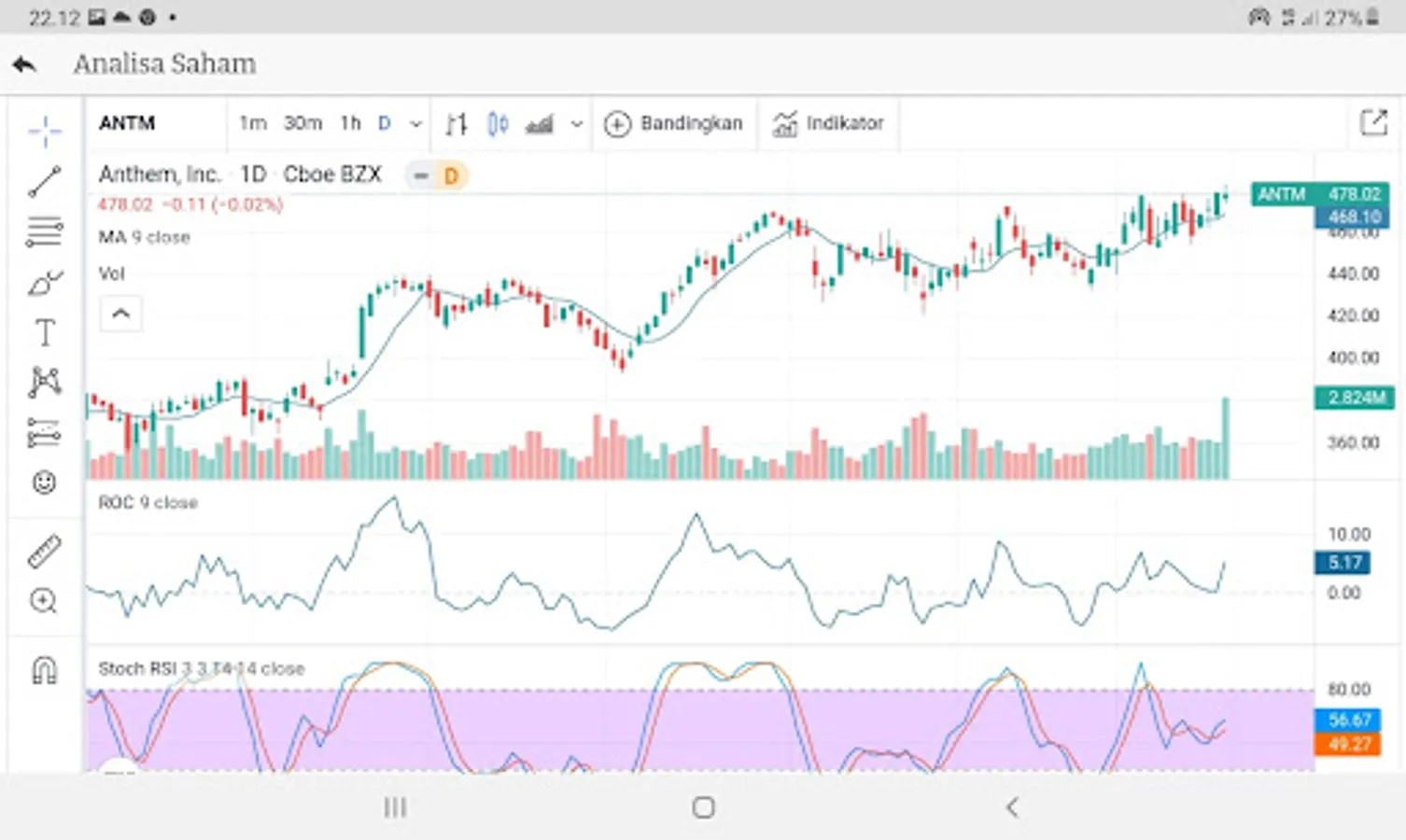Switch chart style to bars
The image size is (1406, 840).
coord(456,123)
